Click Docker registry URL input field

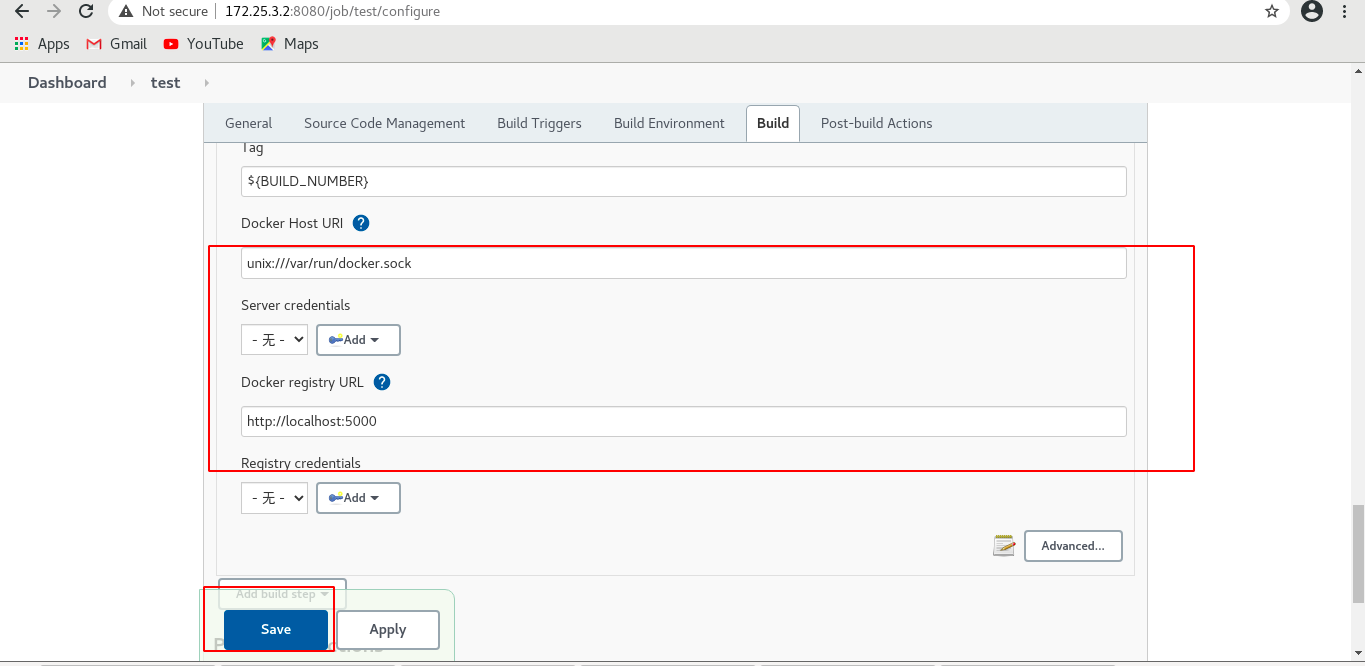pos(684,421)
